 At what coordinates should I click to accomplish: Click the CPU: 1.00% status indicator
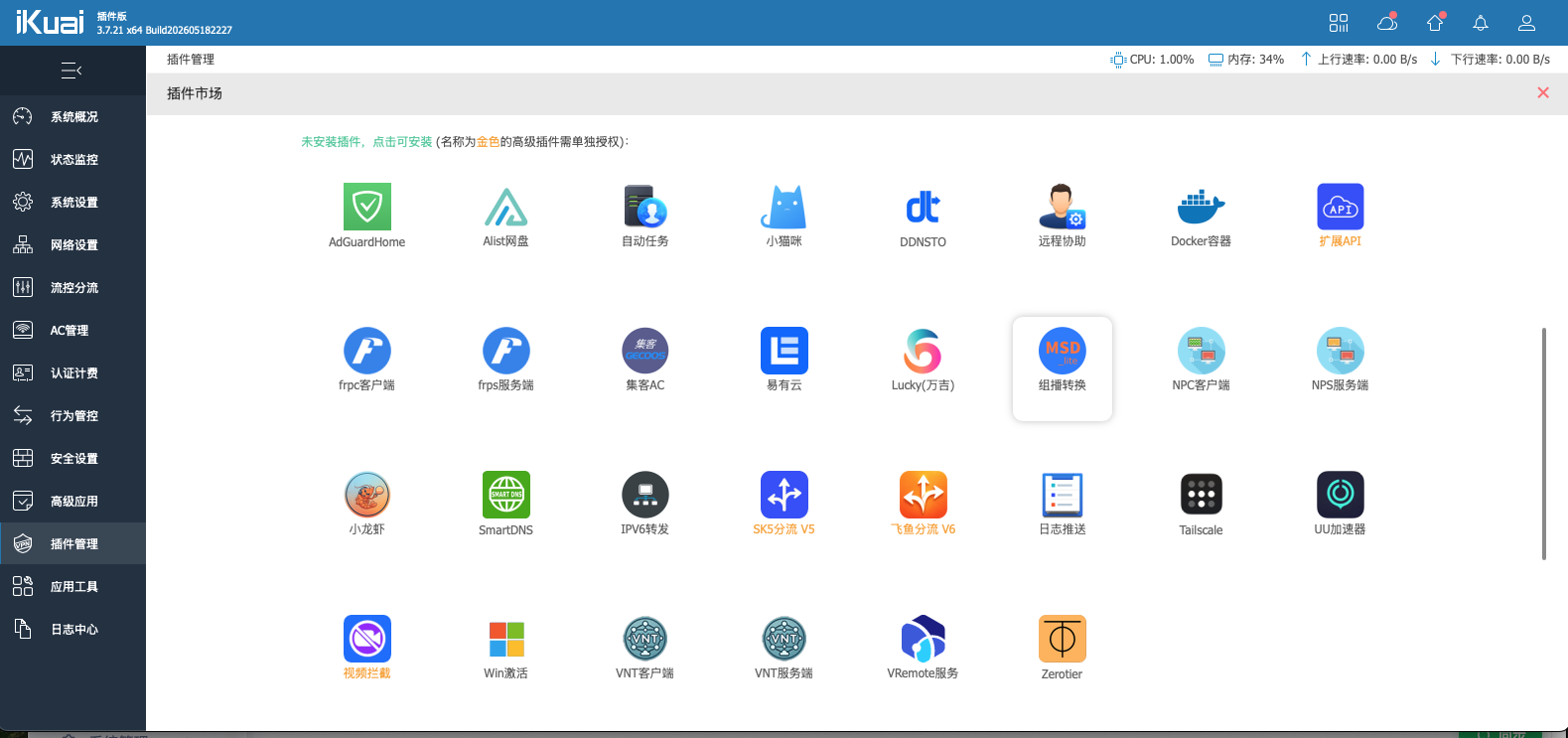click(x=1152, y=60)
